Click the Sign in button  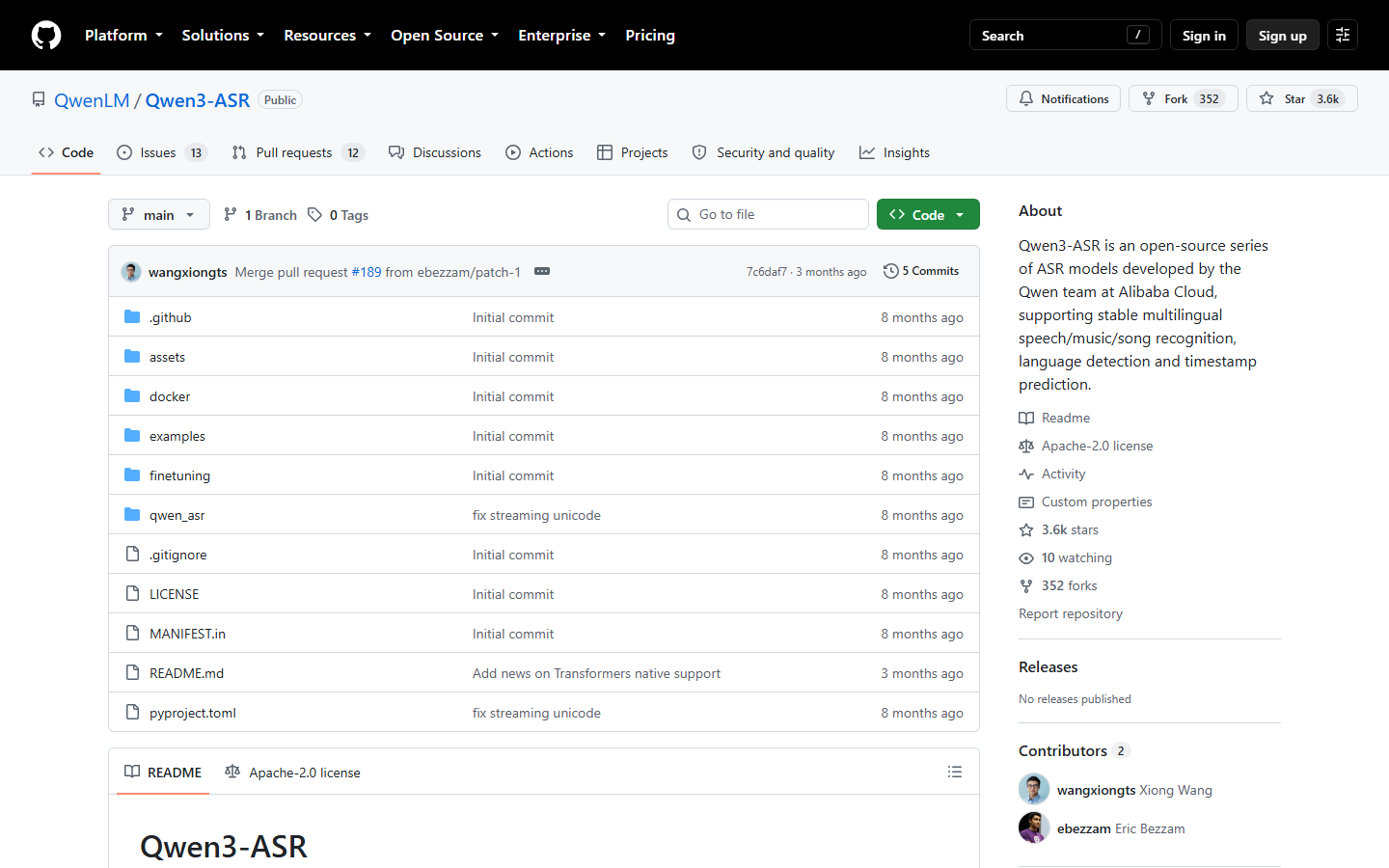click(1204, 36)
